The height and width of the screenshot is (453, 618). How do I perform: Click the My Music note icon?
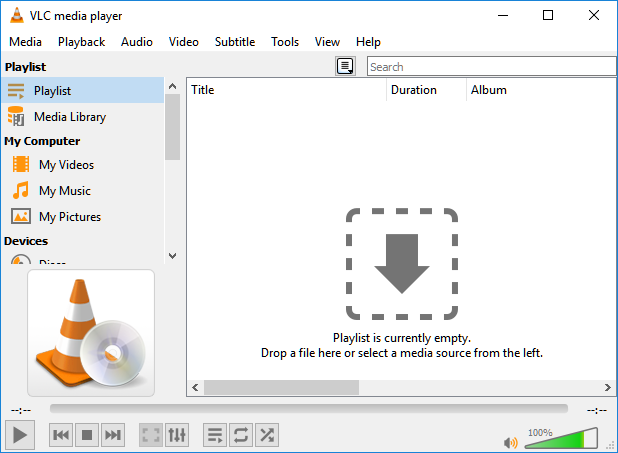point(21,190)
